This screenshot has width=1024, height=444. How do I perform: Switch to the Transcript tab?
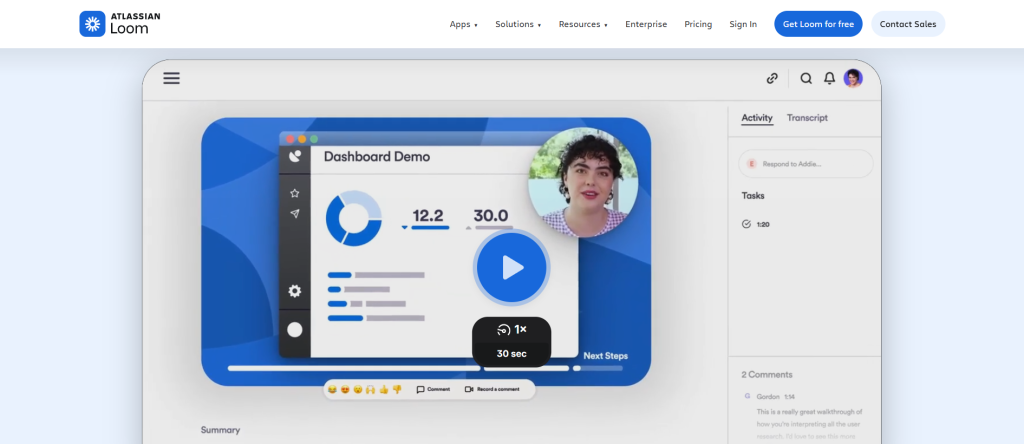click(x=807, y=118)
